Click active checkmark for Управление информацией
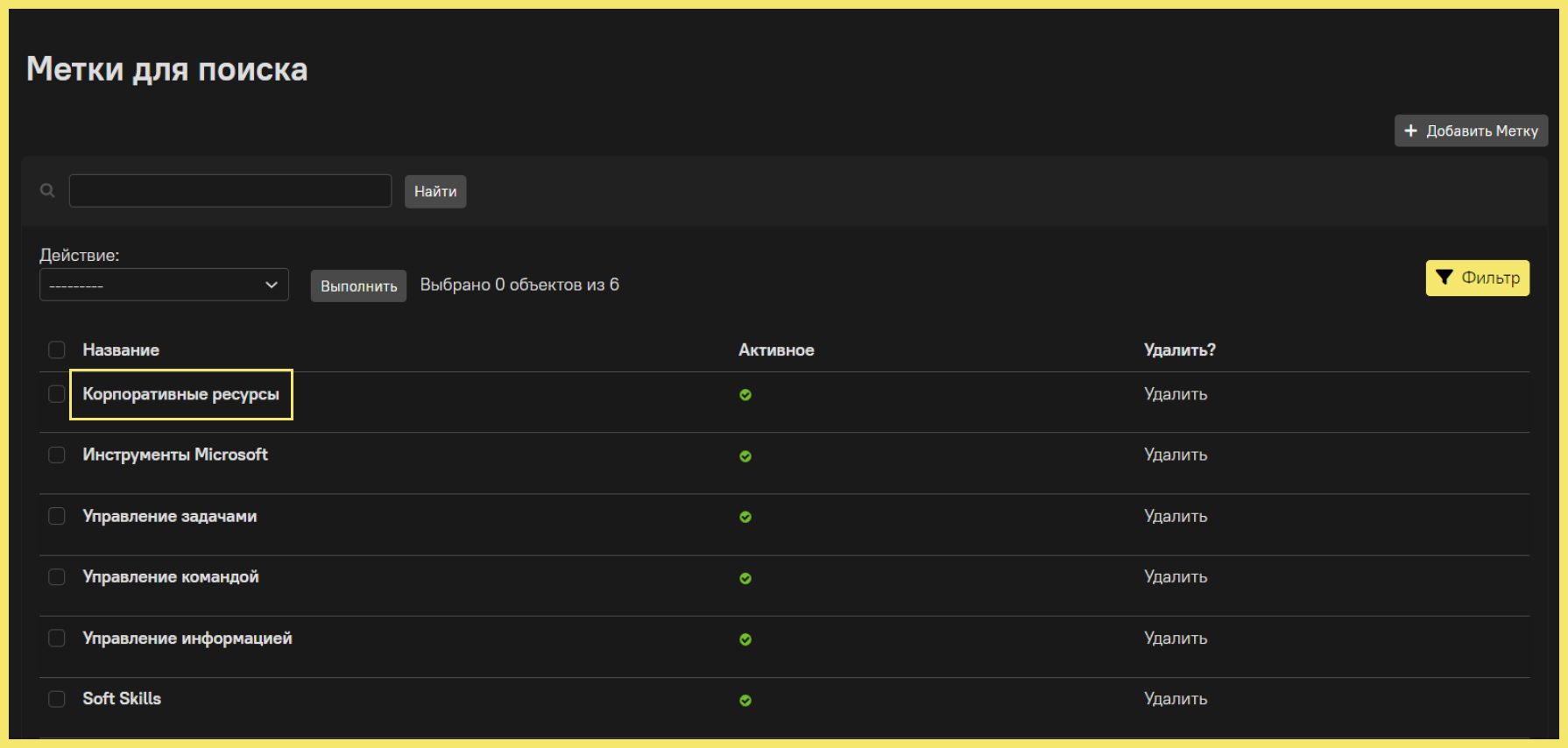The height and width of the screenshot is (748, 1568). tap(745, 639)
